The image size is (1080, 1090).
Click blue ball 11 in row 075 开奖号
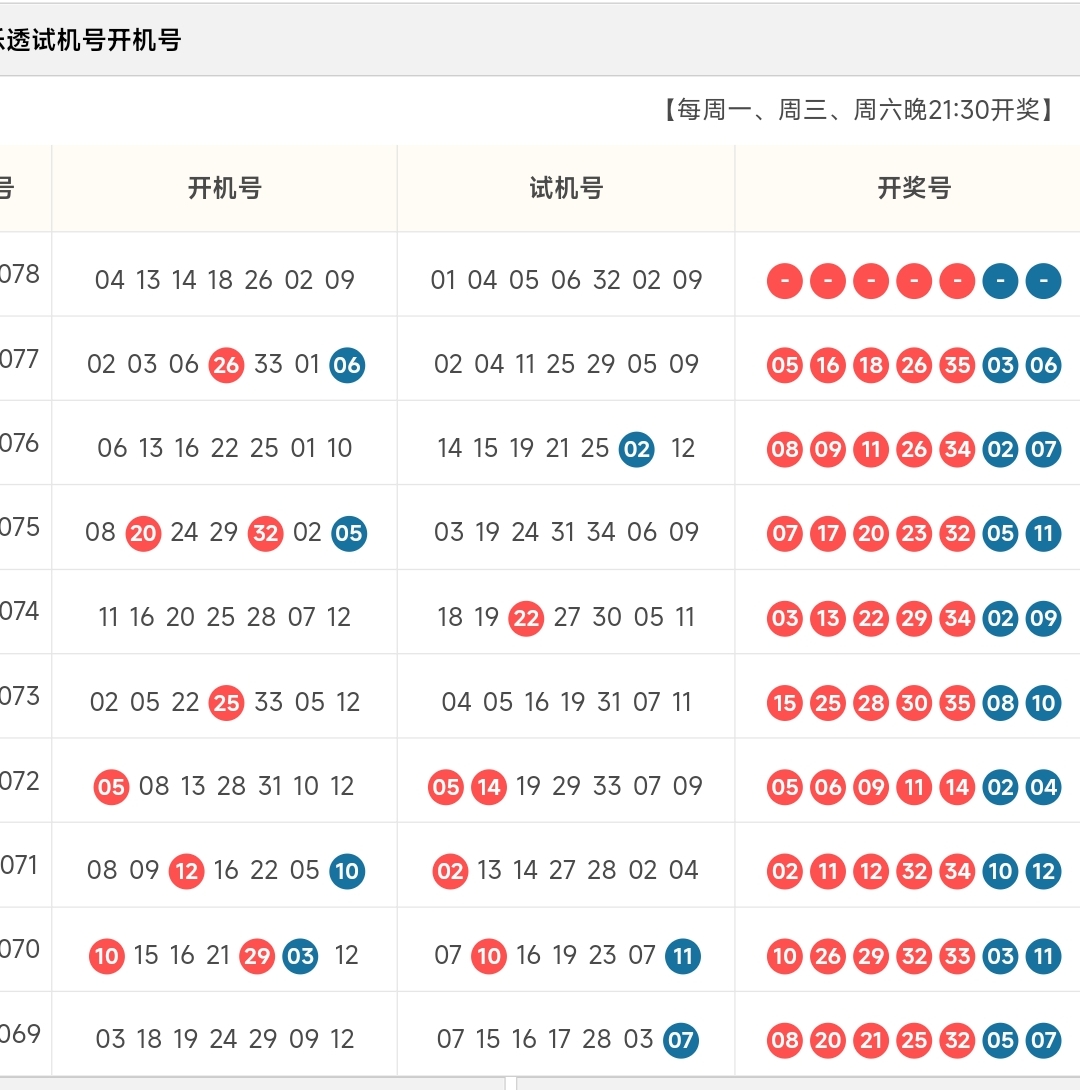1043,533
